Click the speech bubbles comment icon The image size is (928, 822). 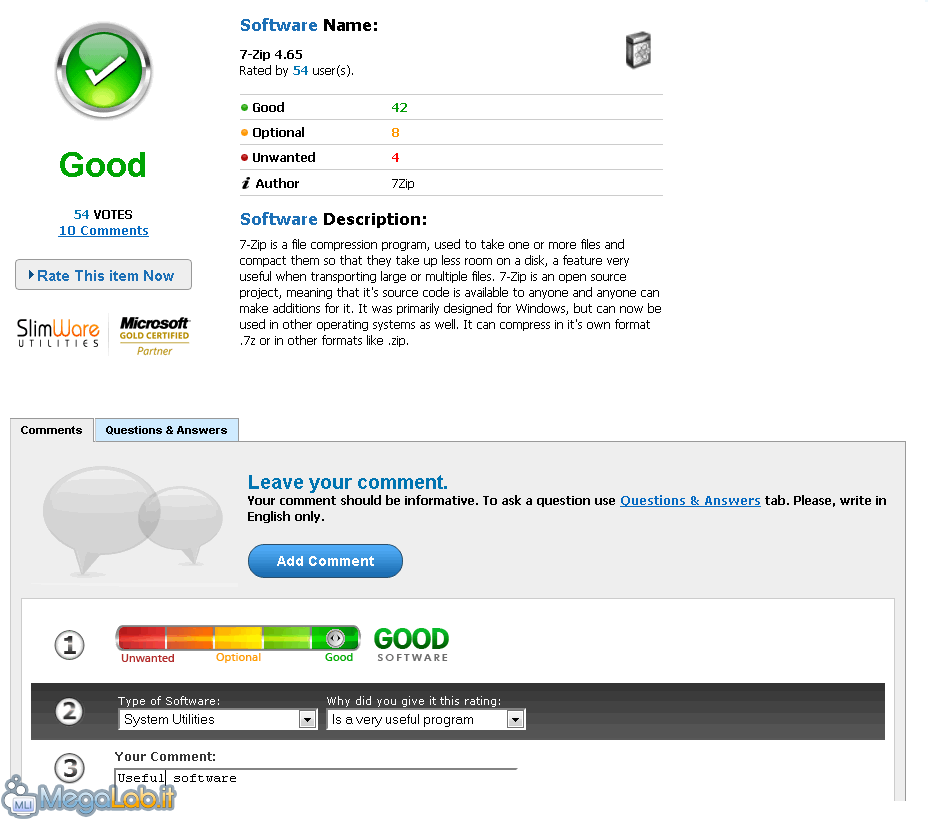tap(133, 521)
